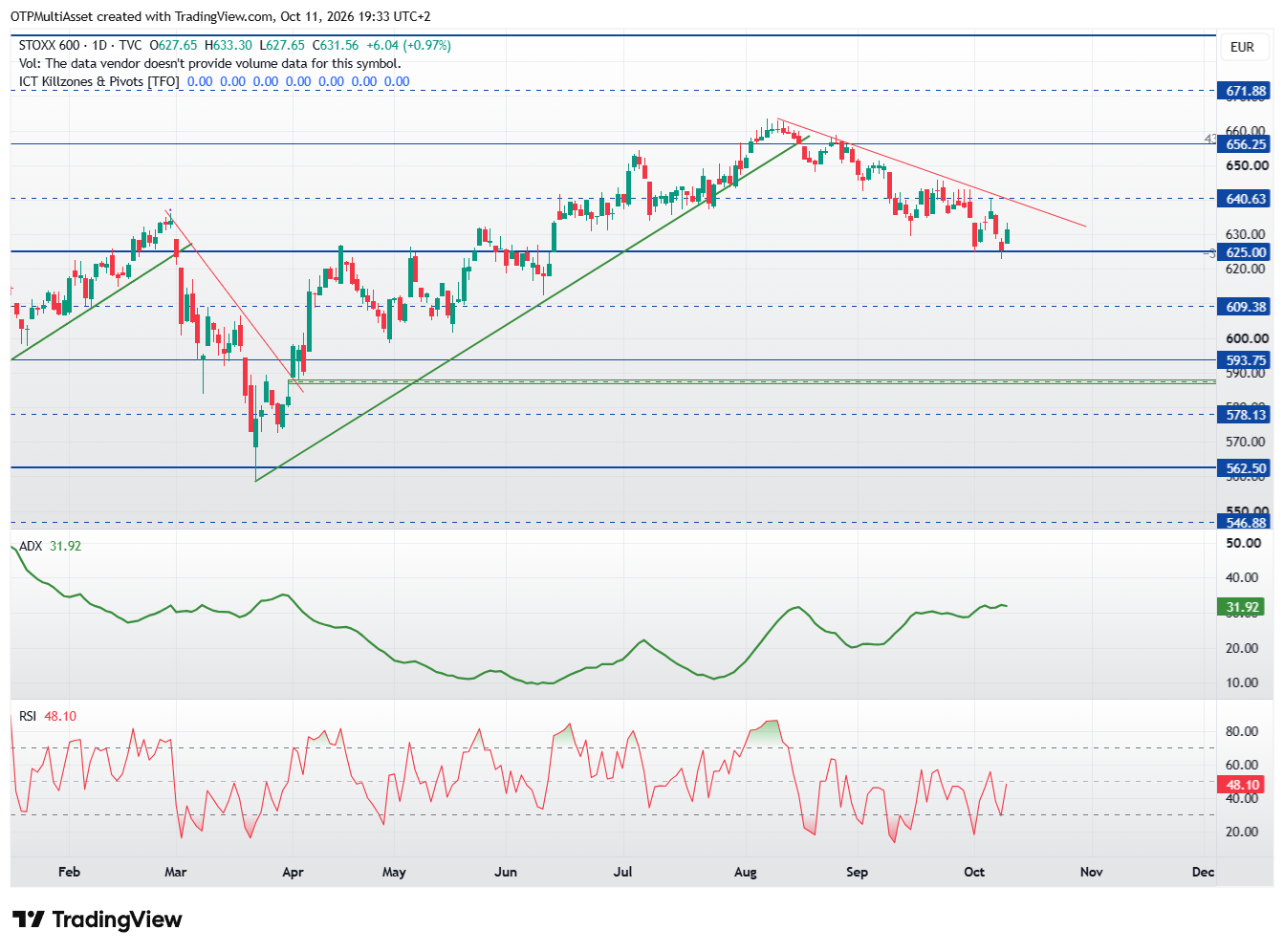Viewport: 1284px width, 952px height.
Task: Click the Aug label on time axis
Action: (x=745, y=872)
